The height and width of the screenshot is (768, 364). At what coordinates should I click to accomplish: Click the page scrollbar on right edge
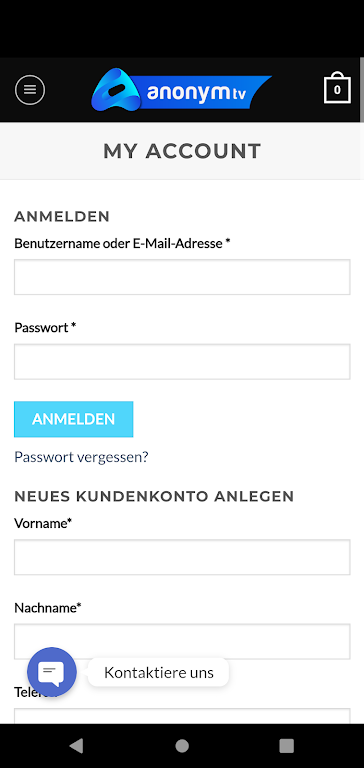coord(362,91)
